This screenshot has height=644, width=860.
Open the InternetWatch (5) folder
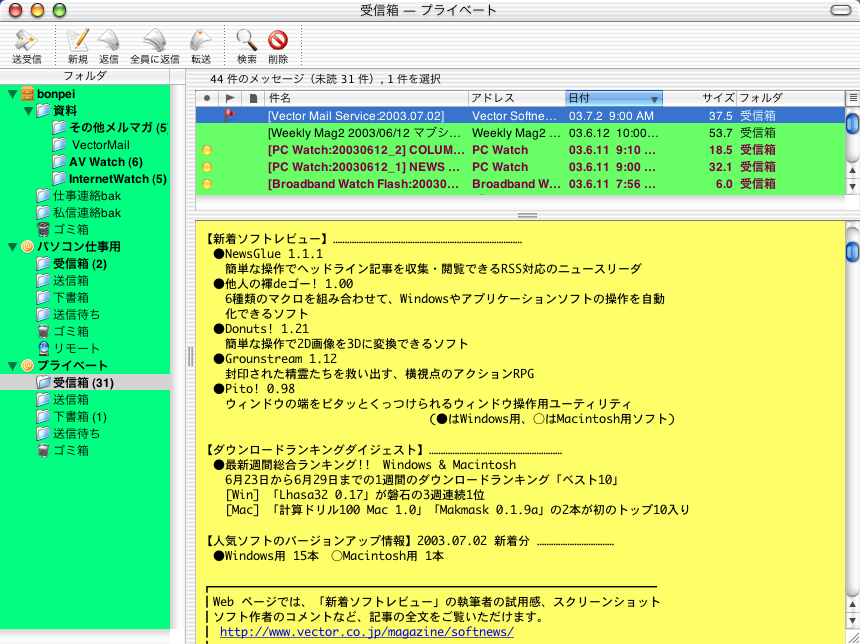(x=110, y=179)
